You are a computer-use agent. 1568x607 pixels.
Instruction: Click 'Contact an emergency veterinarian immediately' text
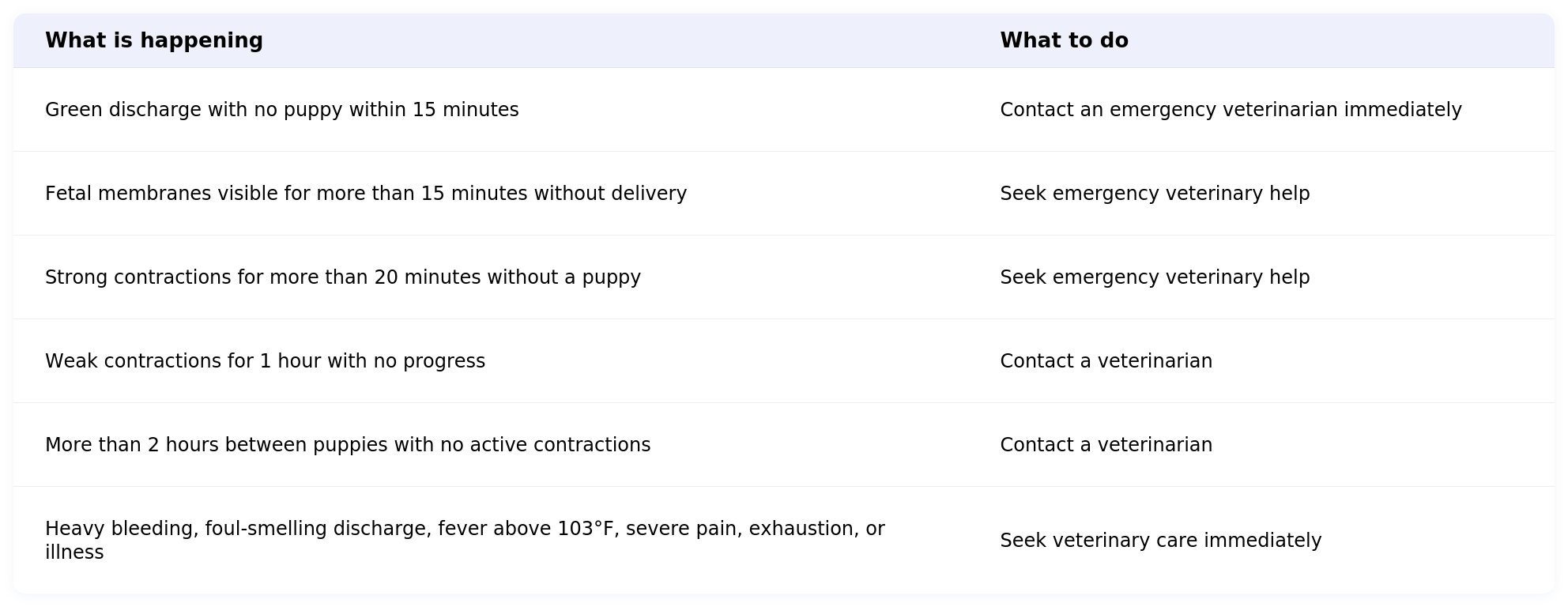click(1231, 110)
